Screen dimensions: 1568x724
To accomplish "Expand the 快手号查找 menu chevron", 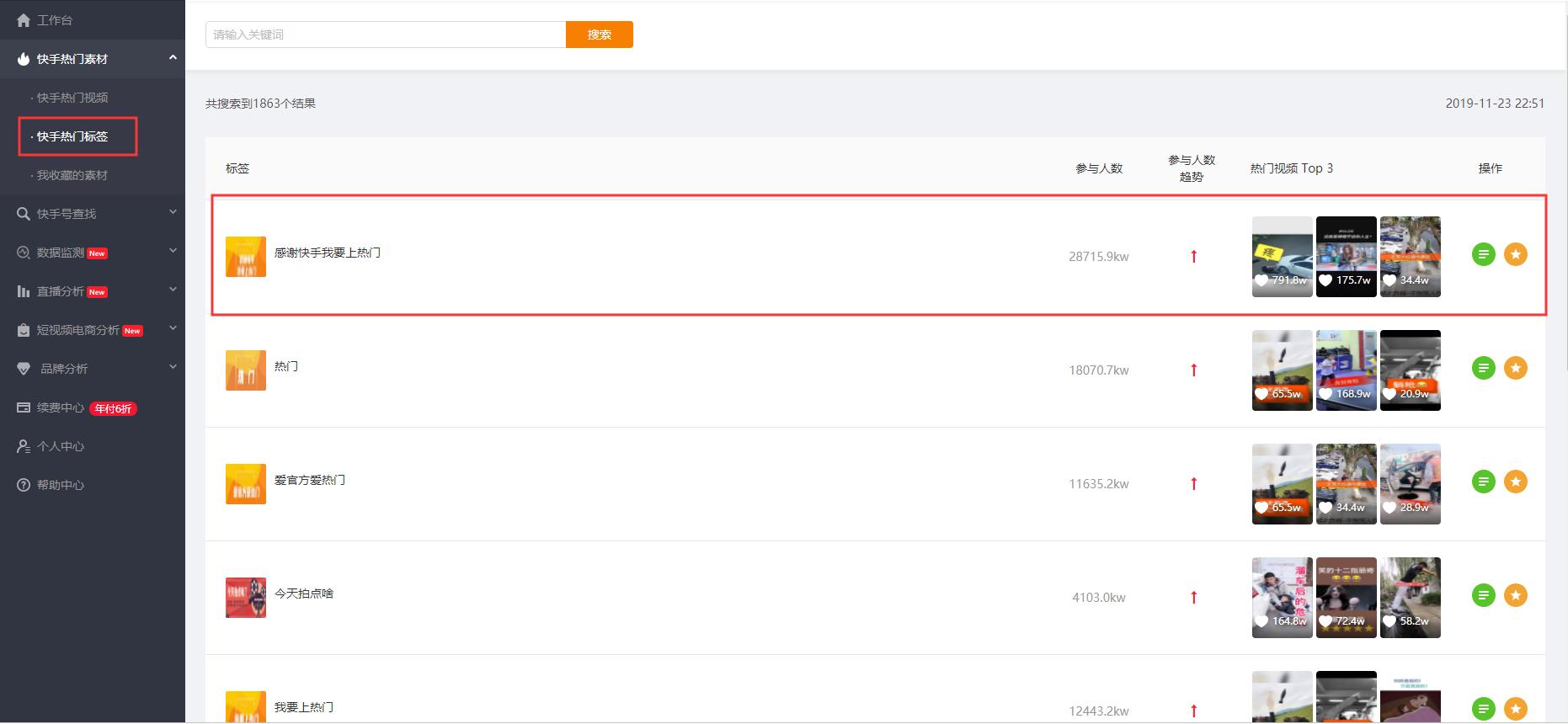I will [173, 212].
